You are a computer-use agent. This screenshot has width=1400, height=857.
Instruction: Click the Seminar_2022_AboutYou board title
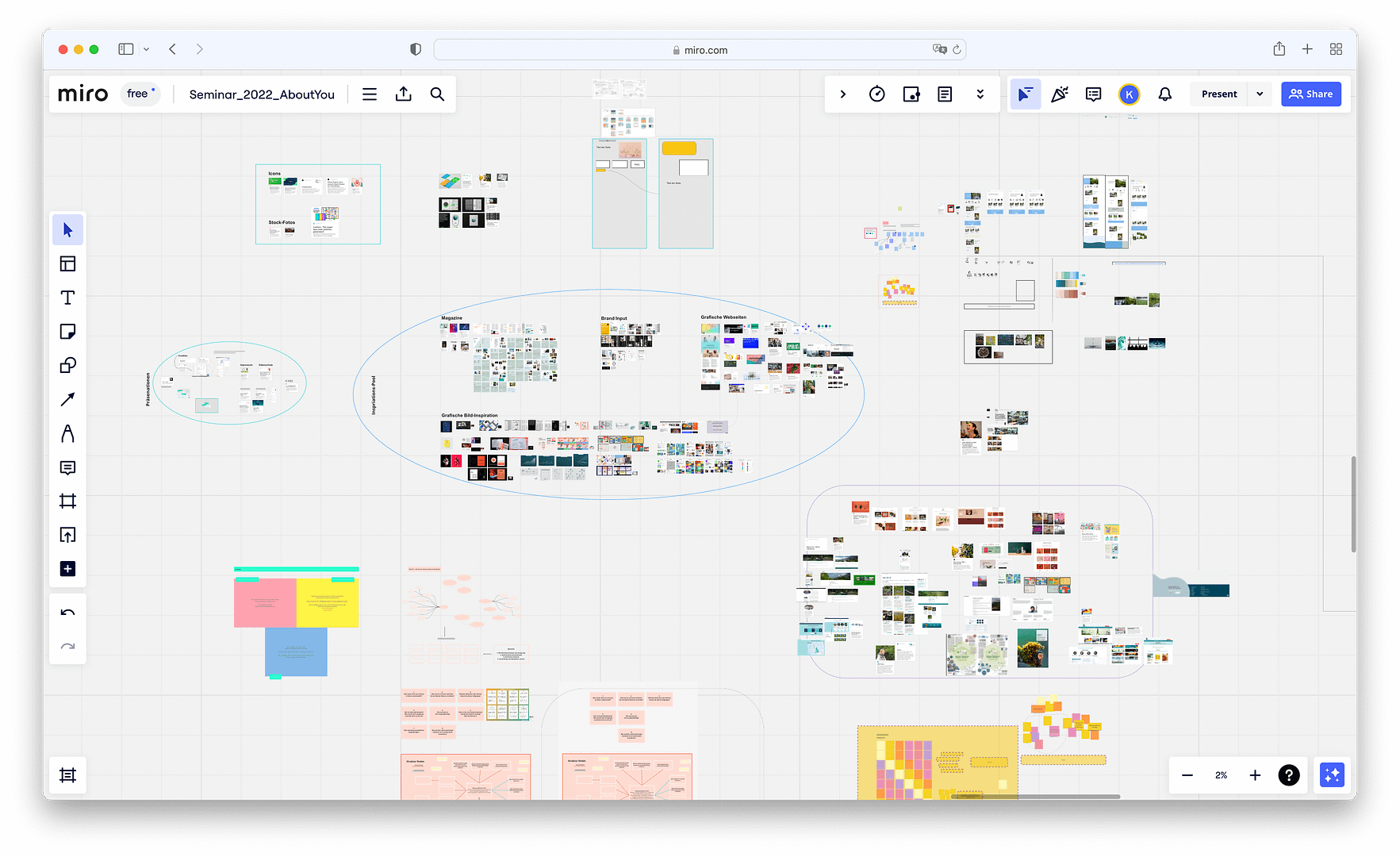coord(262,94)
